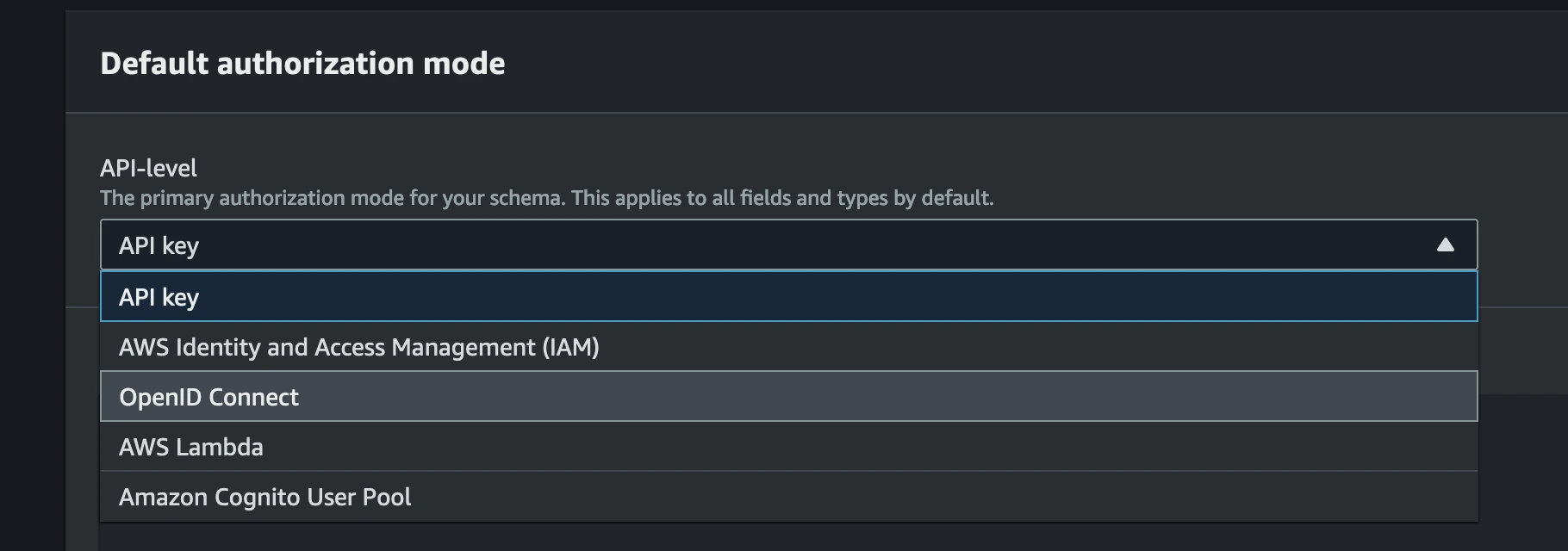Close the options list using the triangle

(1445, 245)
